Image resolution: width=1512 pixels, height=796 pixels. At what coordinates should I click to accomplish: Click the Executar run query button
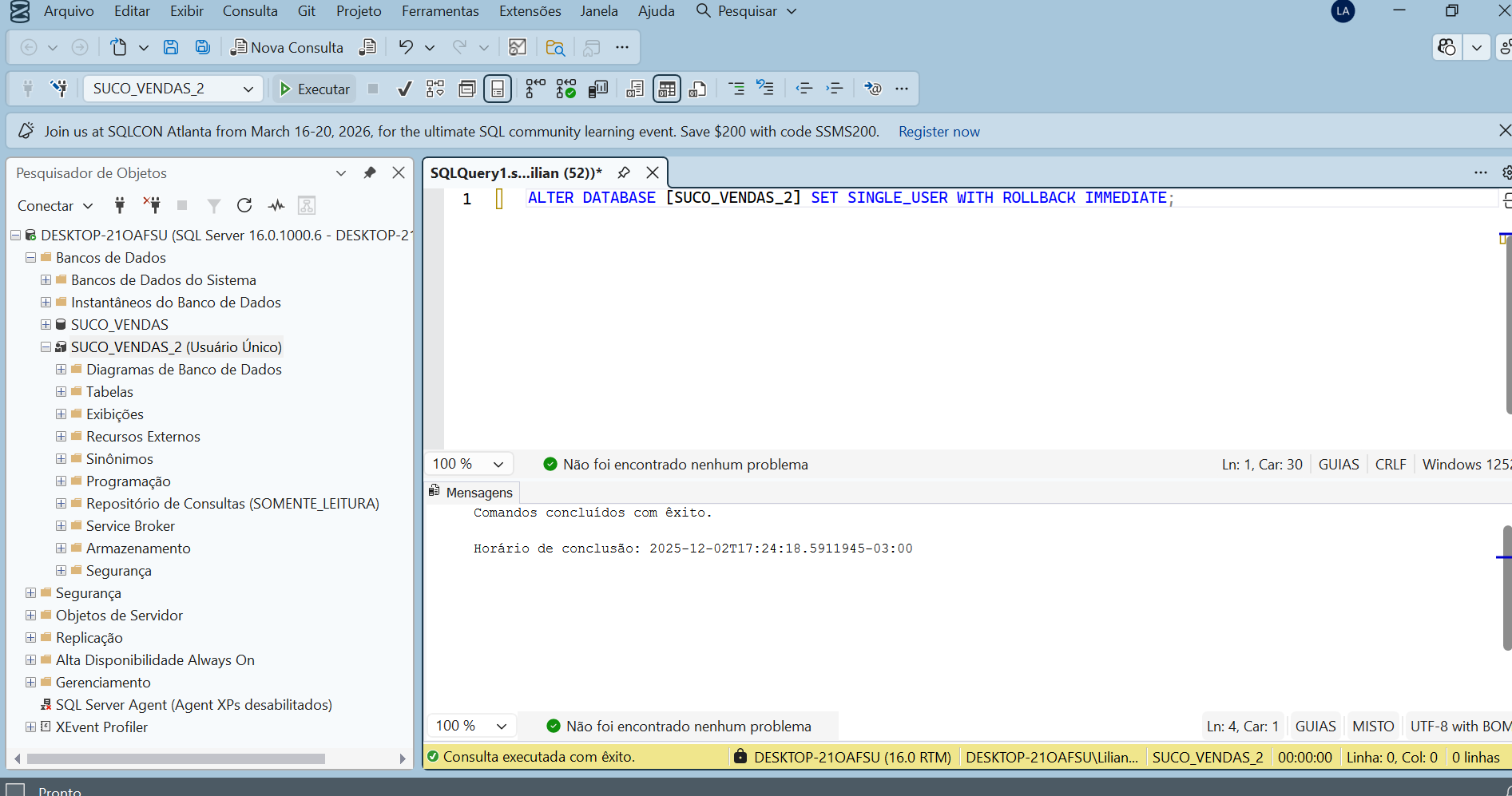point(315,89)
